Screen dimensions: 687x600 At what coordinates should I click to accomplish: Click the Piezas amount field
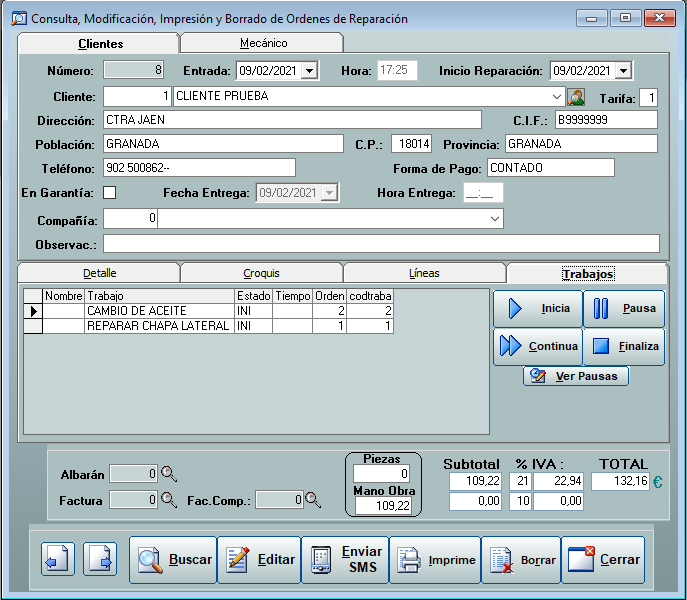381,473
